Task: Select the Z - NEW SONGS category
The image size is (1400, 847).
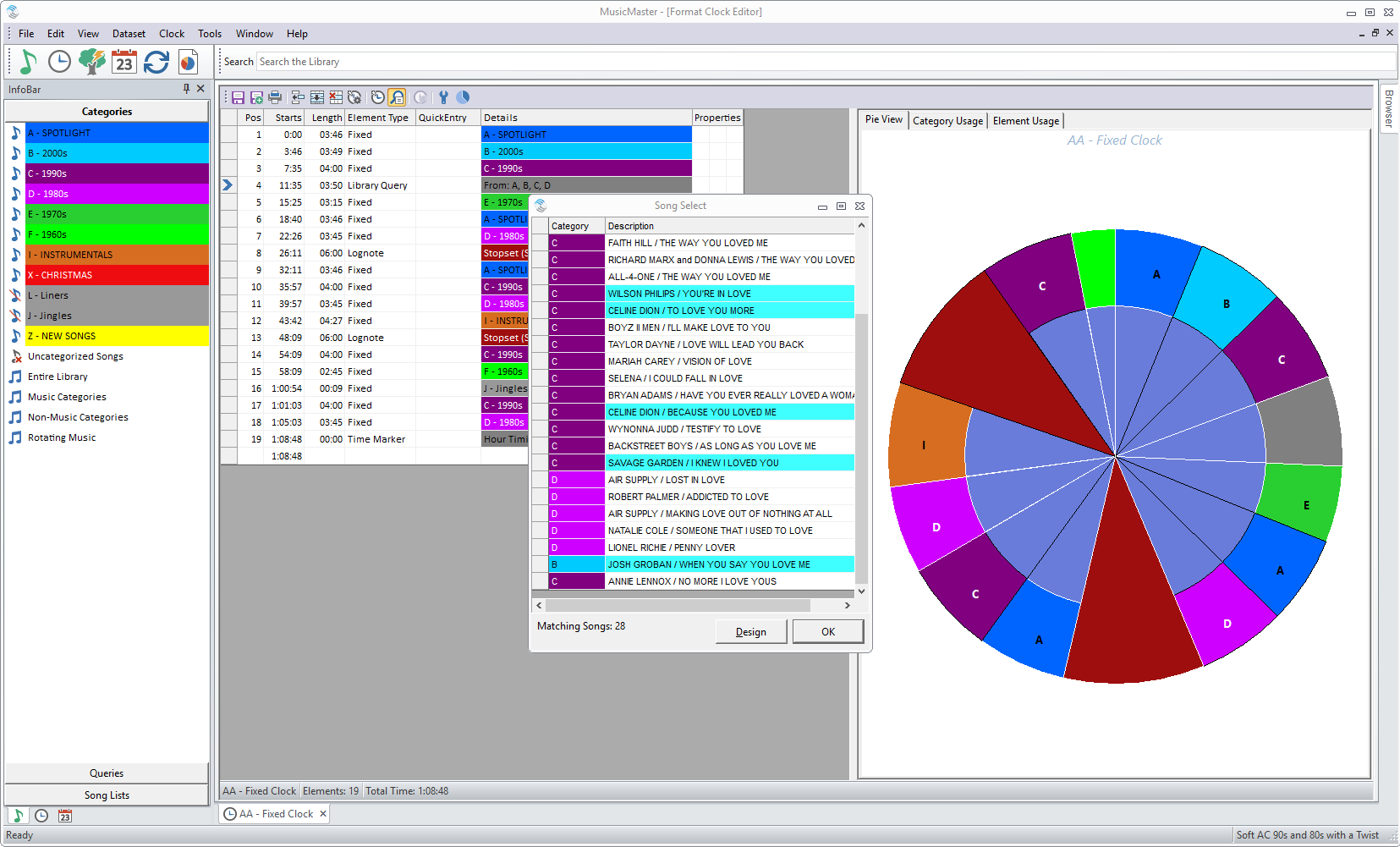Action: tap(117, 336)
